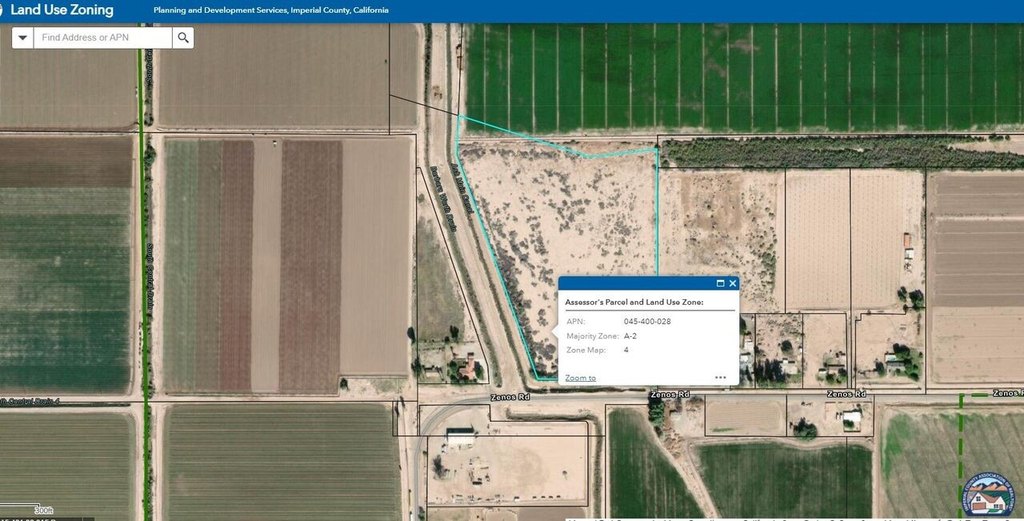The height and width of the screenshot is (521, 1024).
Task: Click the red-roofed farmhouse near the canal
Action: pyautogui.click(x=467, y=368)
